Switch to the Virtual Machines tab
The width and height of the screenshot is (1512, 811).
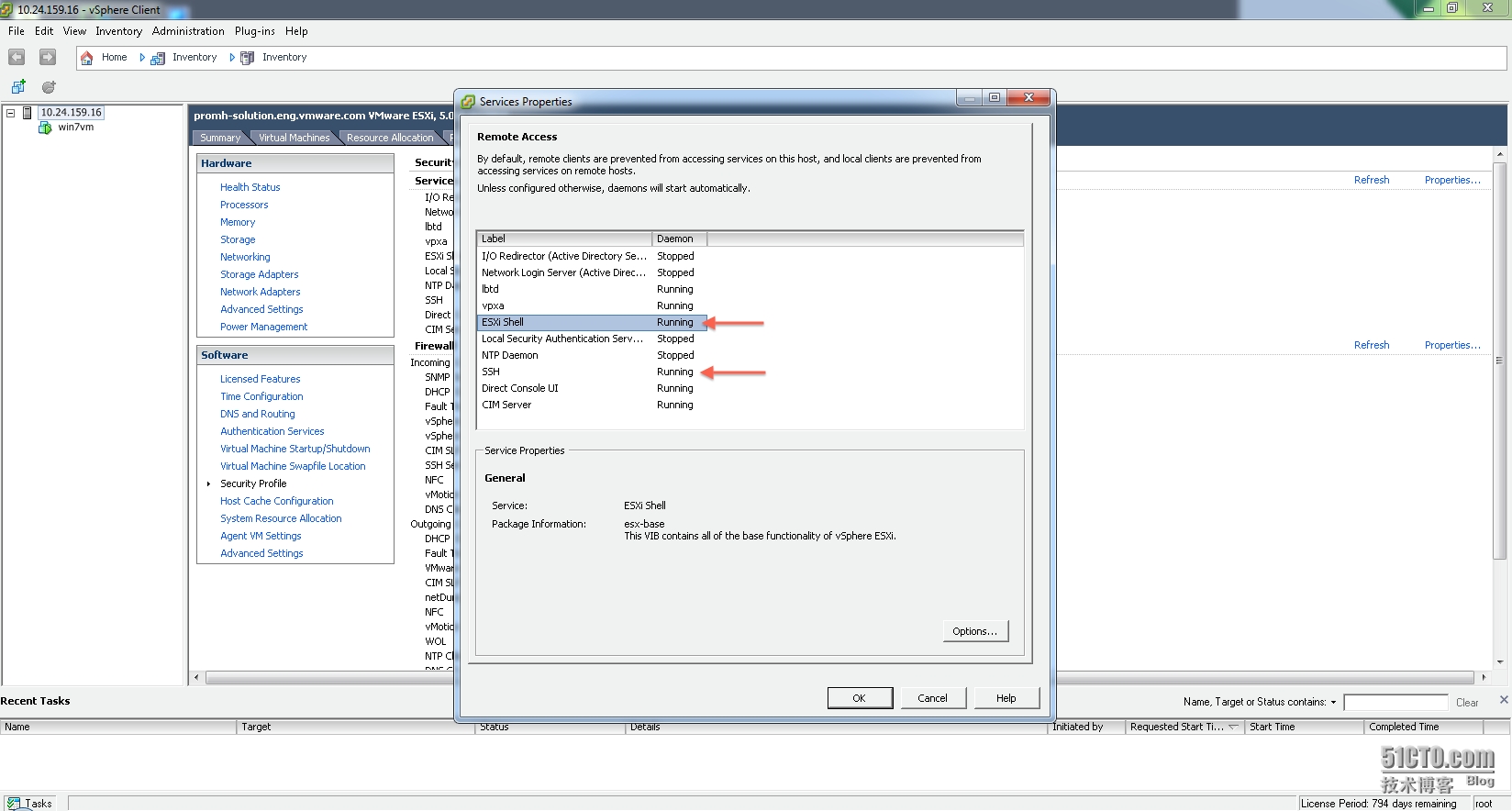point(294,138)
